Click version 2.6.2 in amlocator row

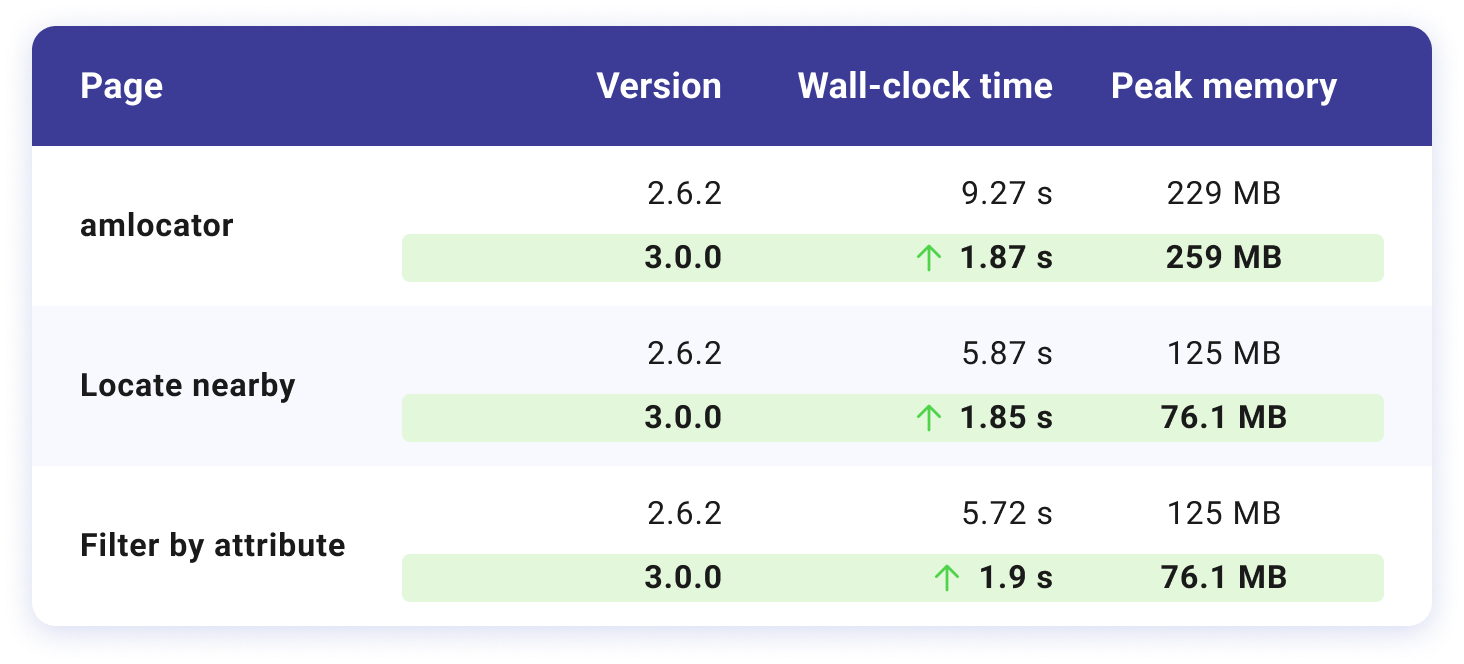click(x=684, y=194)
